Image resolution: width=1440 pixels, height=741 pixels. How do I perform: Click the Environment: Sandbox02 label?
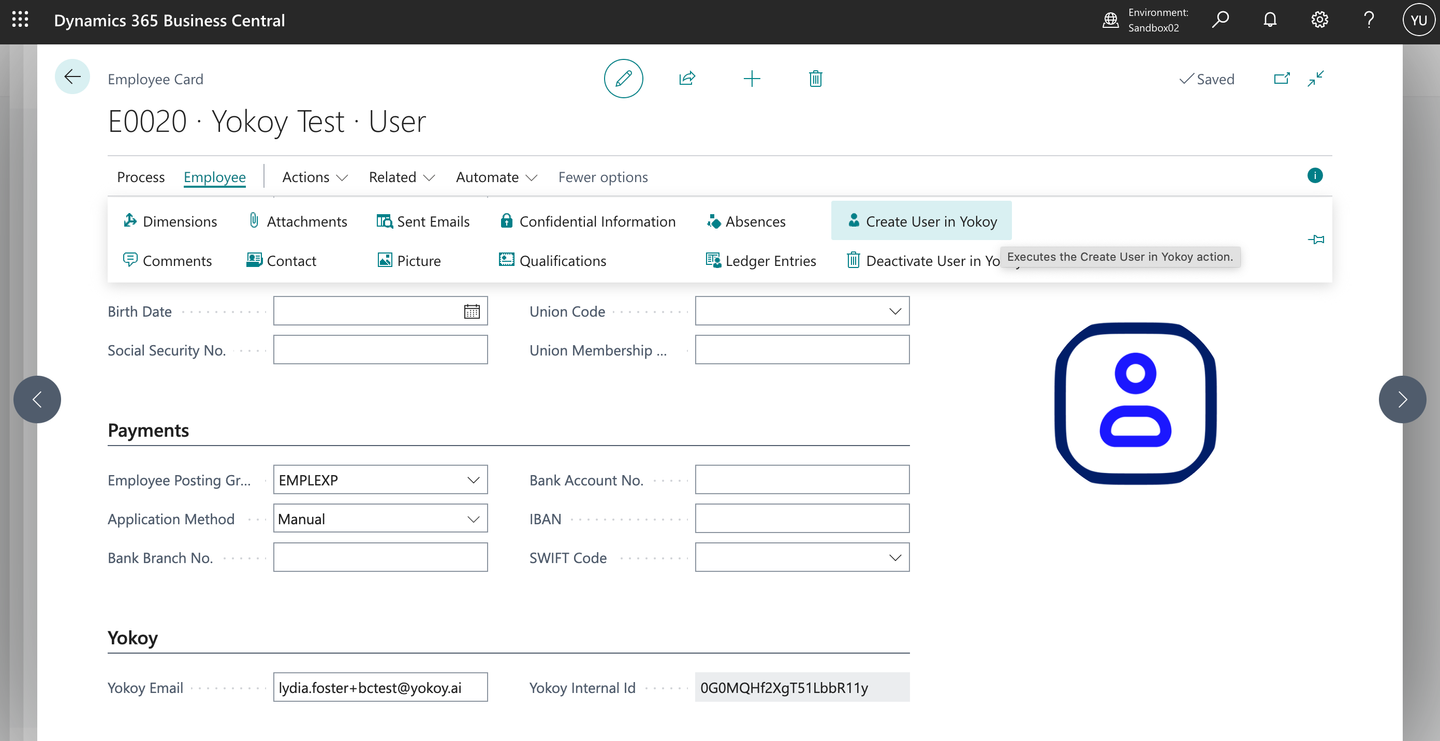click(1158, 20)
